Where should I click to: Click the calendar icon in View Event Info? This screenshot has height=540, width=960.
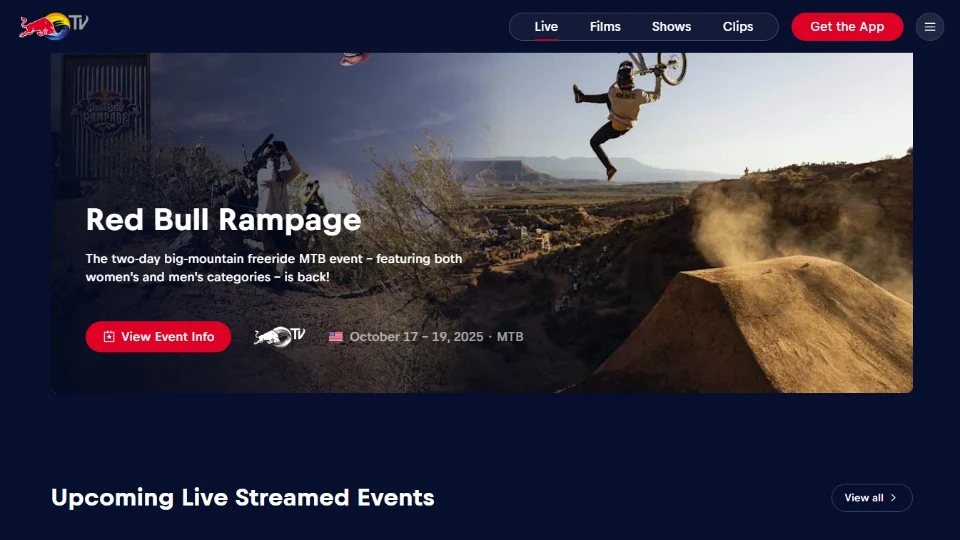109,337
